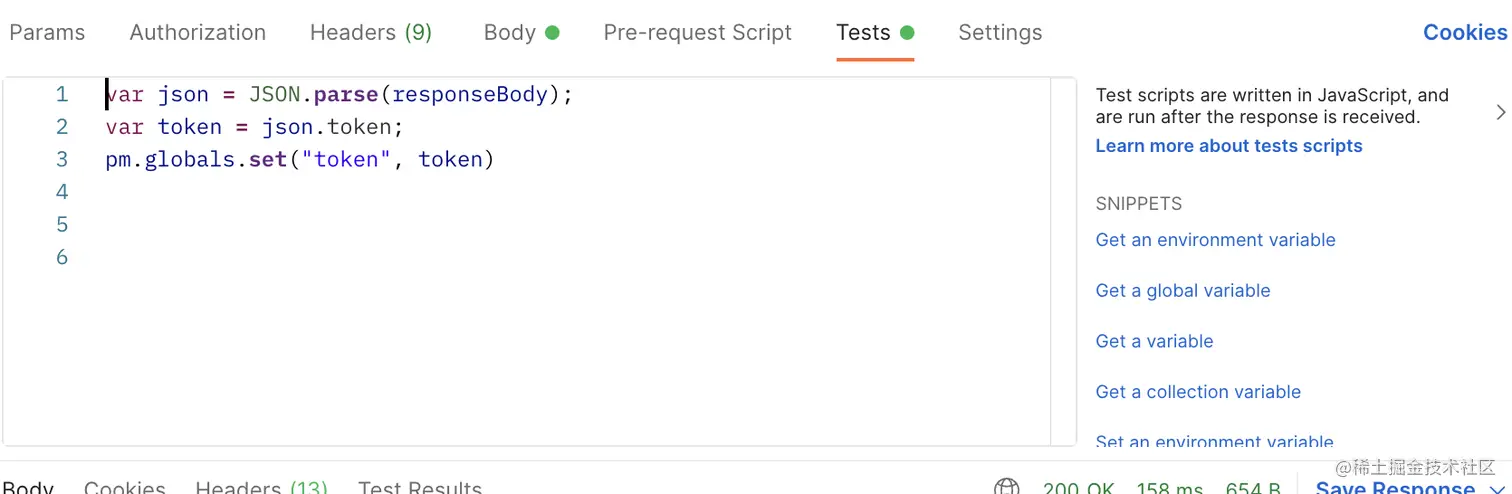1512x494 pixels.
Task: Click the globe network icon in response bar
Action: pos(1006,488)
